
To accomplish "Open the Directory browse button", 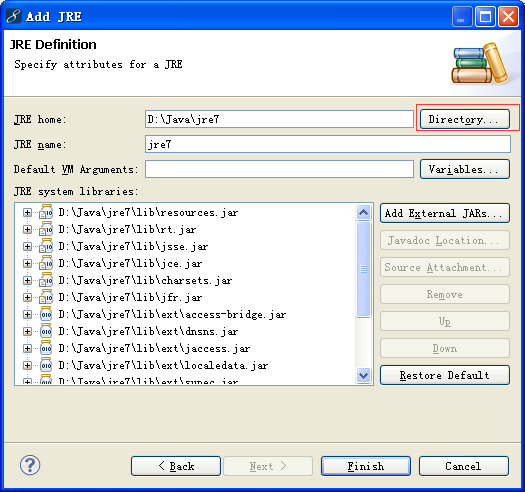I will [465, 119].
